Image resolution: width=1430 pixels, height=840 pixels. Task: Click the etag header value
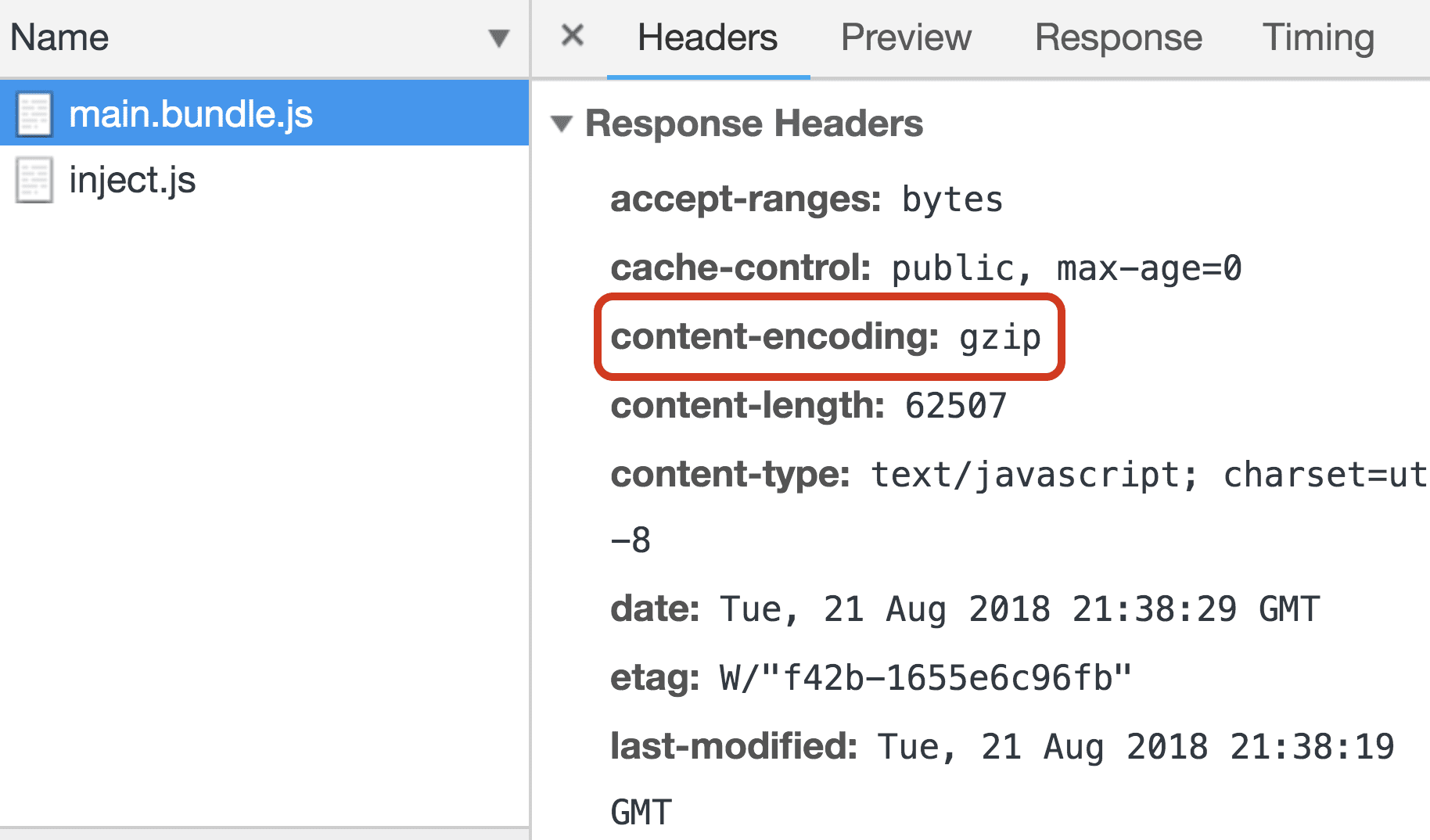(923, 677)
